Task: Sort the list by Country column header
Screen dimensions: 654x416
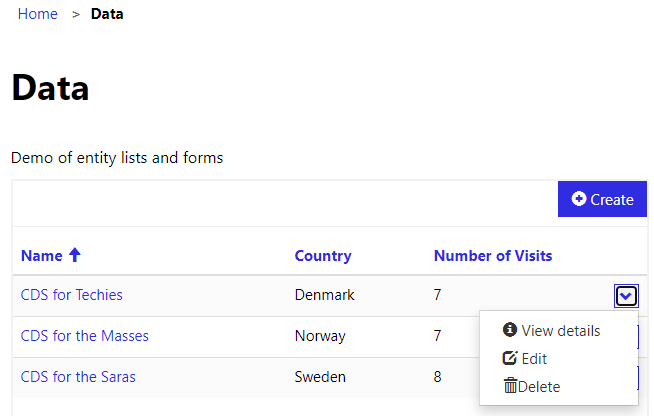Action: pos(323,256)
